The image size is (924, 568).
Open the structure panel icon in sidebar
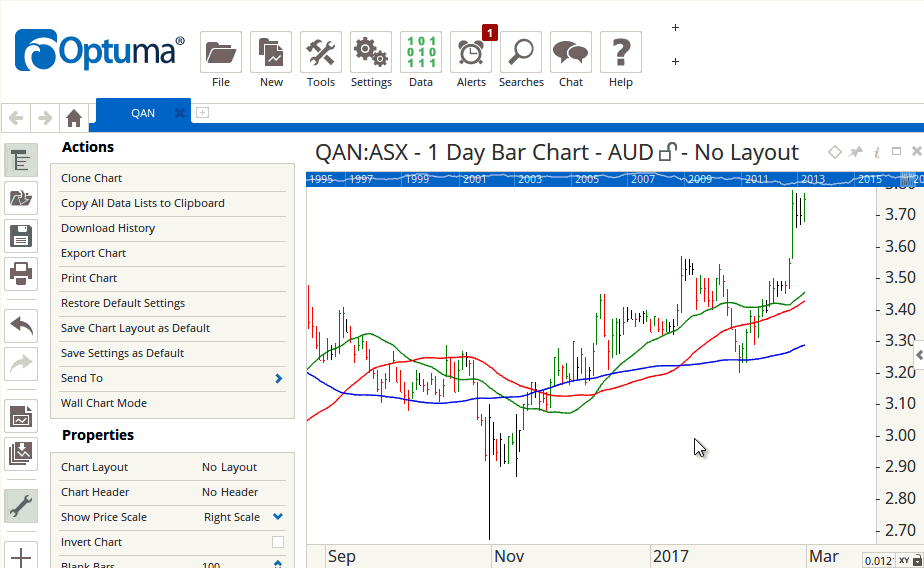[x=21, y=160]
